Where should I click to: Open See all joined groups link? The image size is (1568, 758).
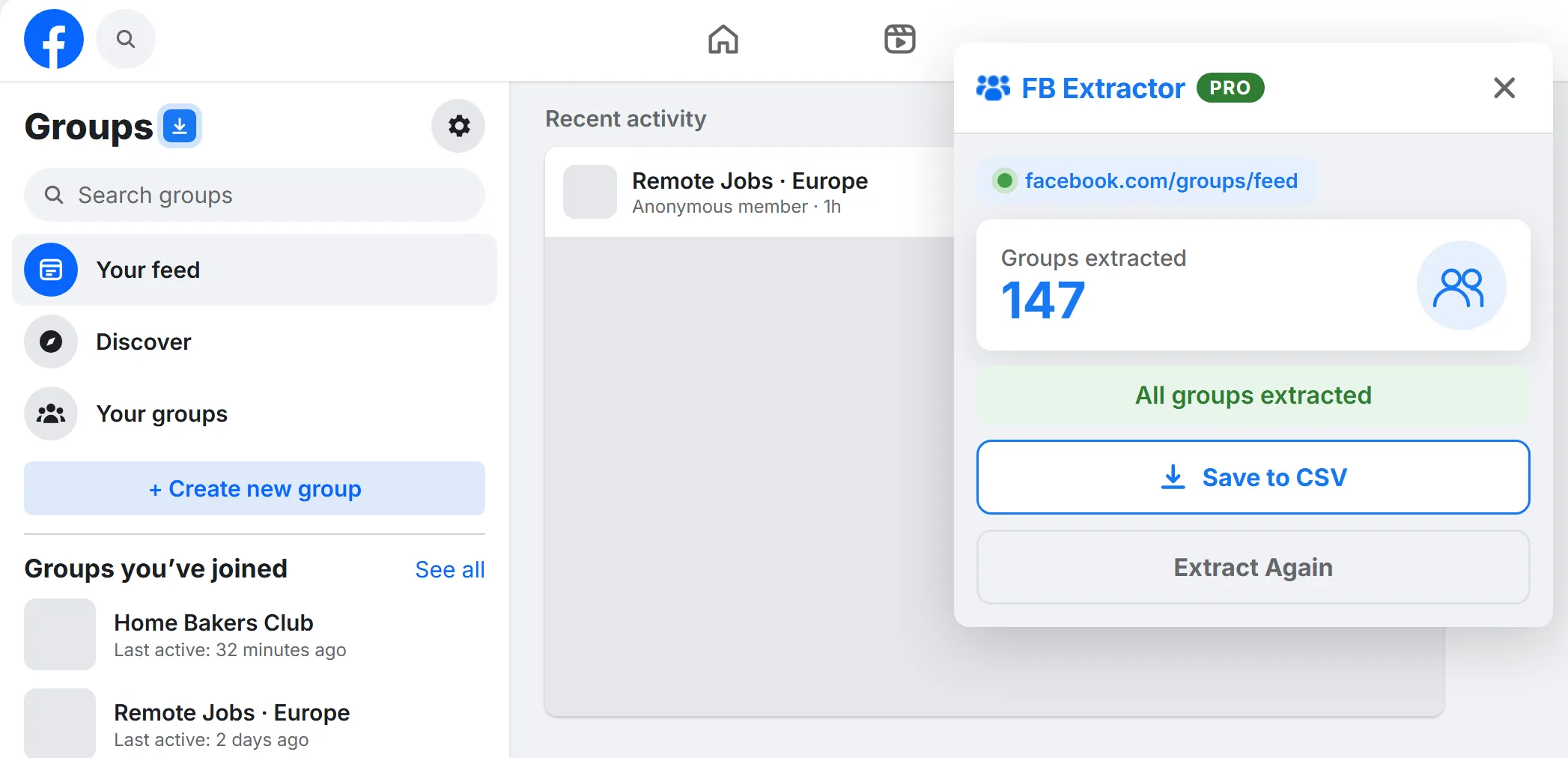pyautogui.click(x=450, y=570)
